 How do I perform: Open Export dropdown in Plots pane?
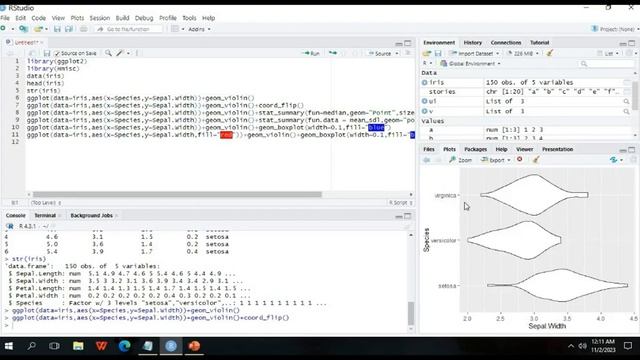(496, 160)
